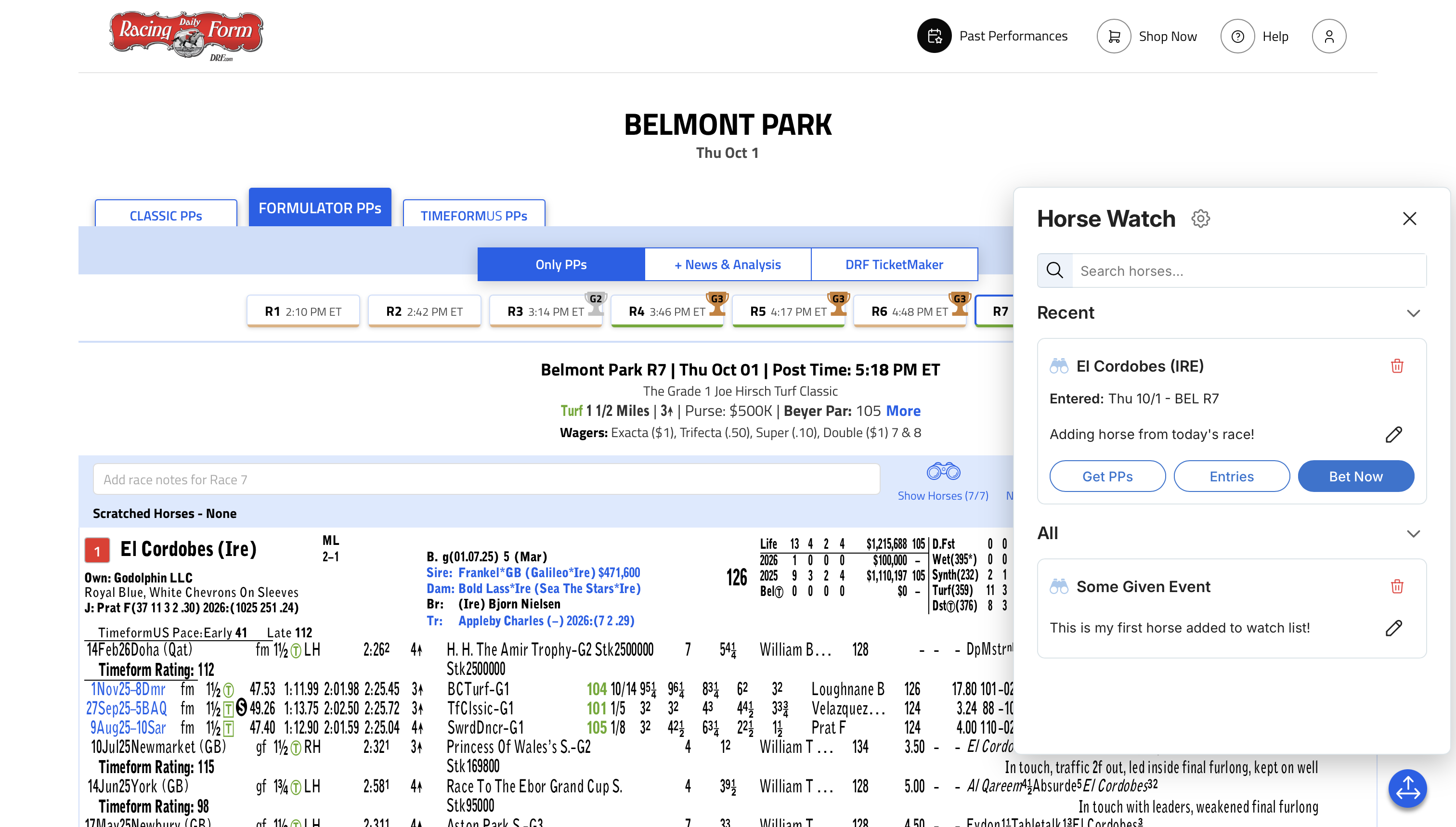Open the Past Performances calendar icon
This screenshot has width=1456, height=827.
point(934,36)
